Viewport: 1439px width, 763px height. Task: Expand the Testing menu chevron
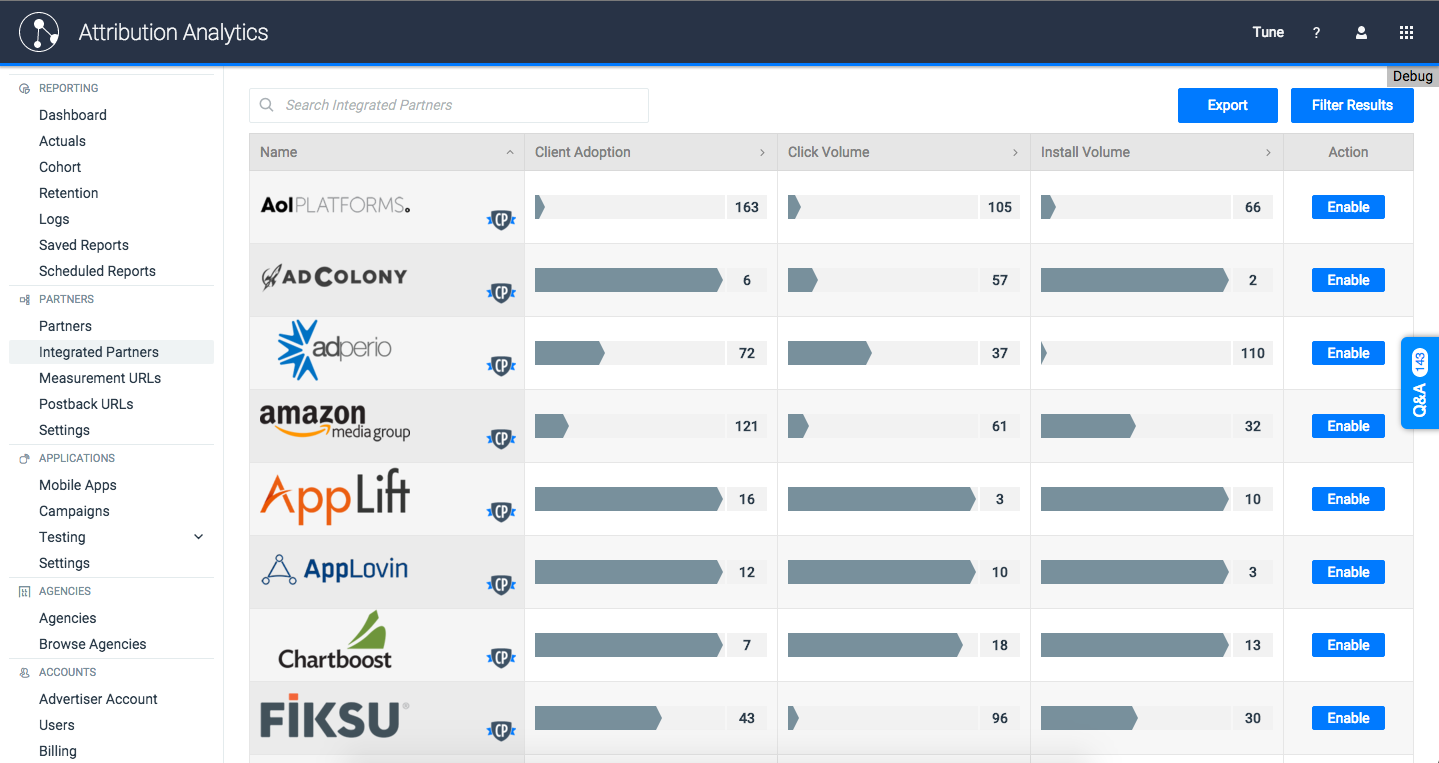coord(198,537)
